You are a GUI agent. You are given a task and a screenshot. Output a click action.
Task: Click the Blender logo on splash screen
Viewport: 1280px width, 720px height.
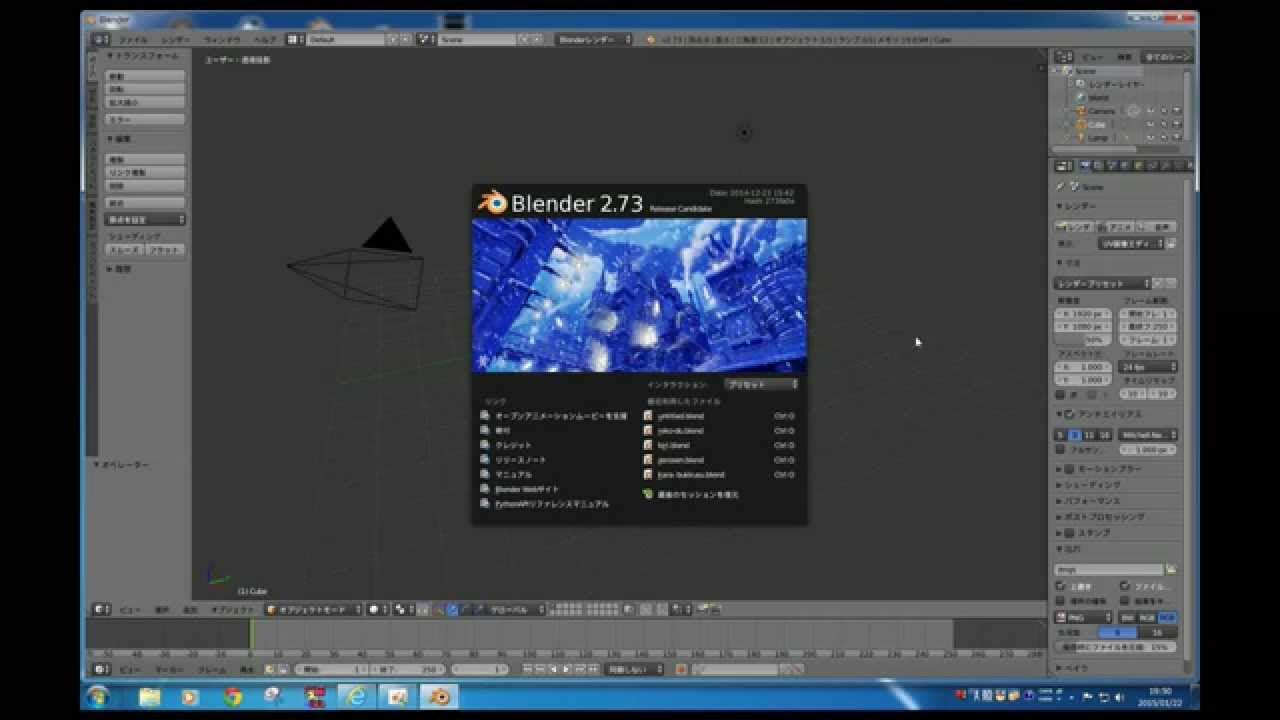pyautogui.click(x=493, y=203)
